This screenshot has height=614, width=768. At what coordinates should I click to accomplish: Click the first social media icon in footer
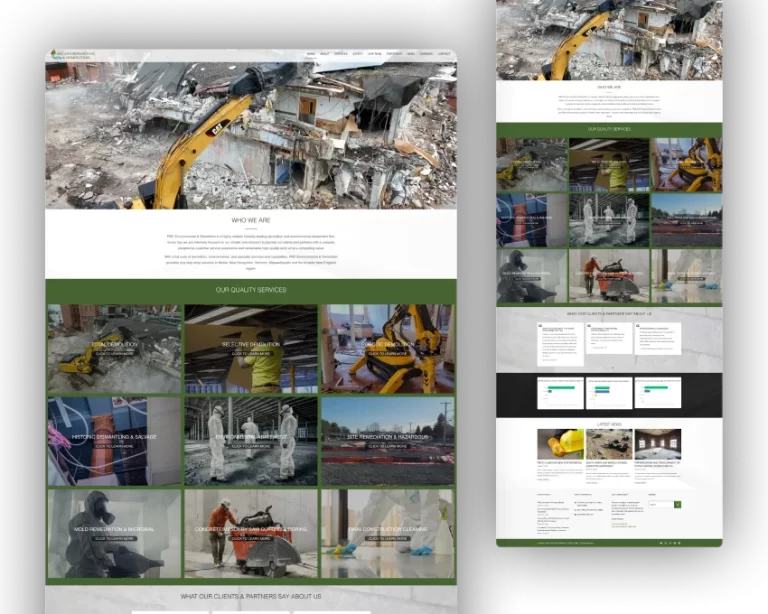coord(660,543)
